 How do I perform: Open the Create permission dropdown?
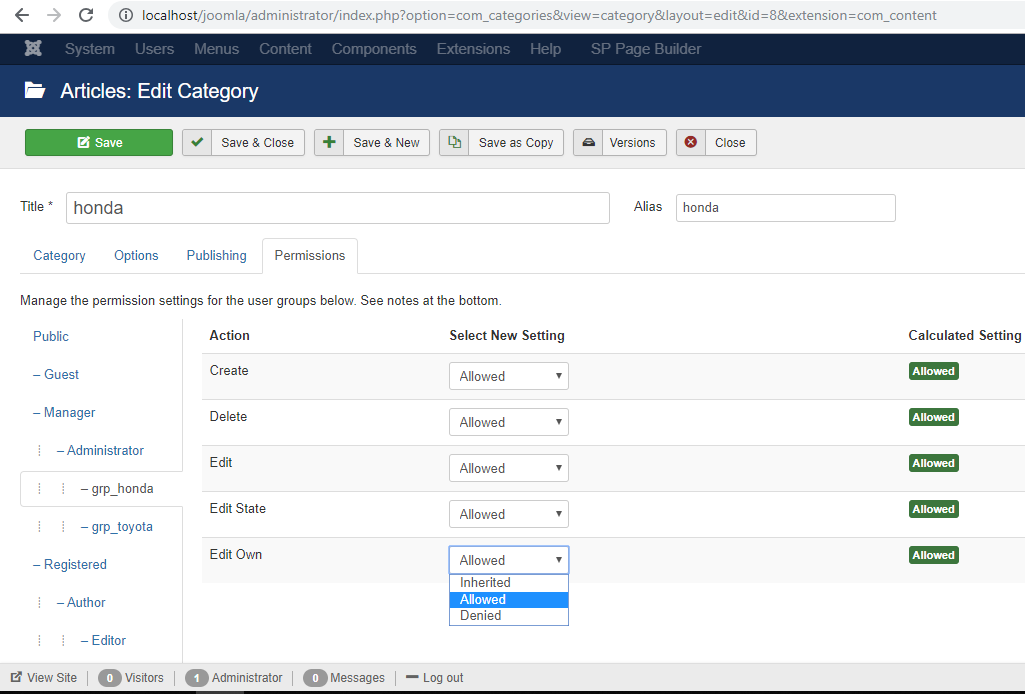(508, 376)
